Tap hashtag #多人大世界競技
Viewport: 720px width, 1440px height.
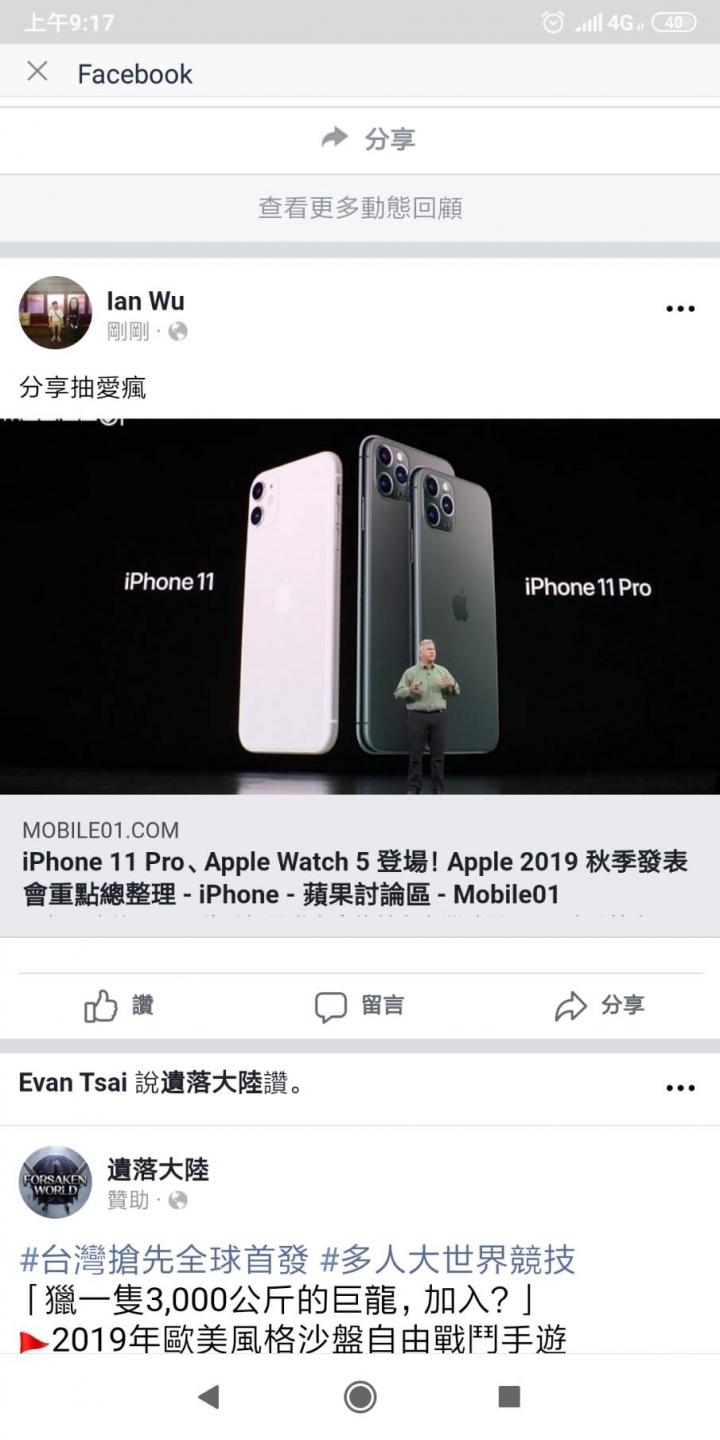(448, 1260)
